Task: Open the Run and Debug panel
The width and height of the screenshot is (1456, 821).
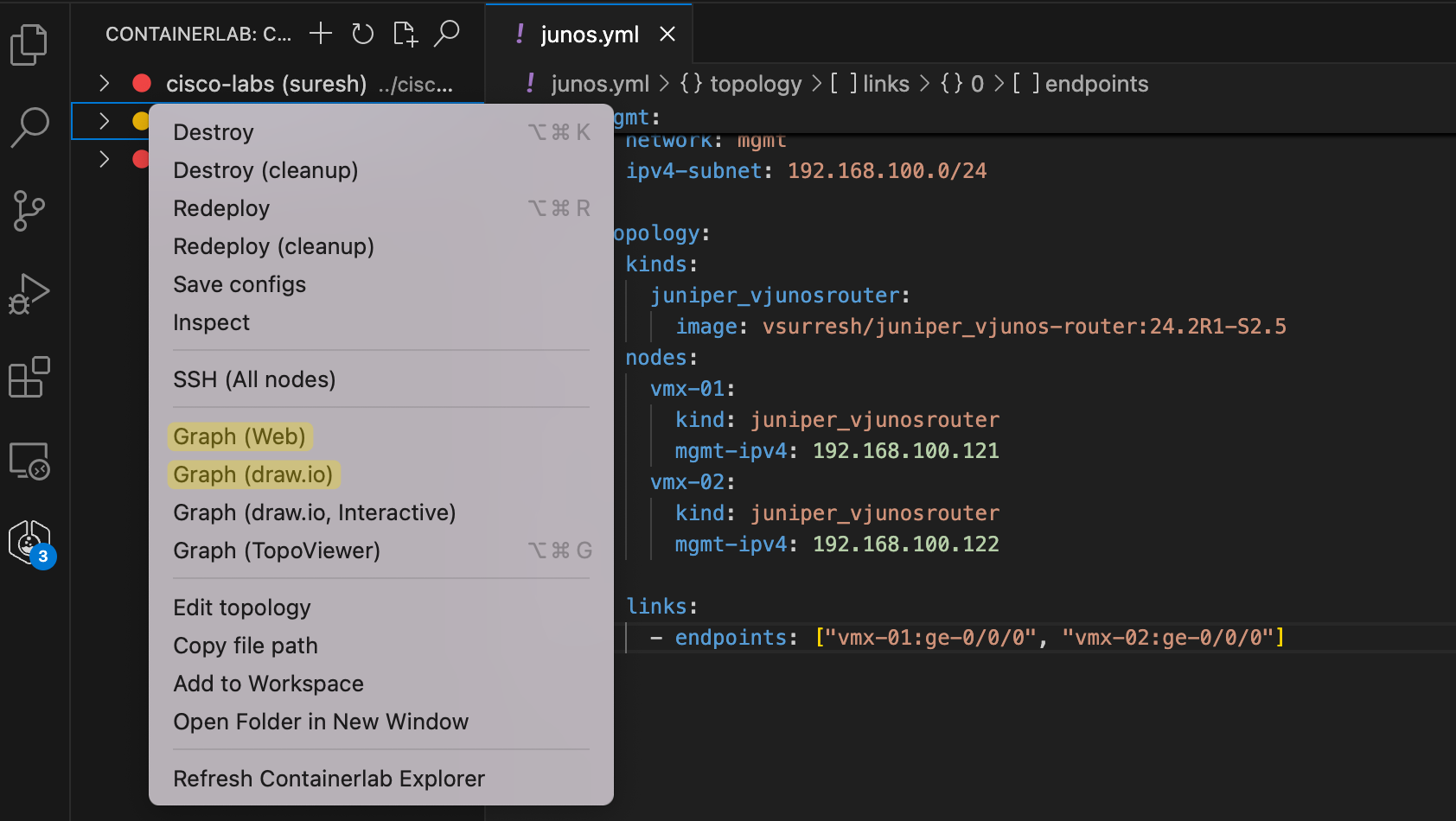Action: (x=30, y=294)
